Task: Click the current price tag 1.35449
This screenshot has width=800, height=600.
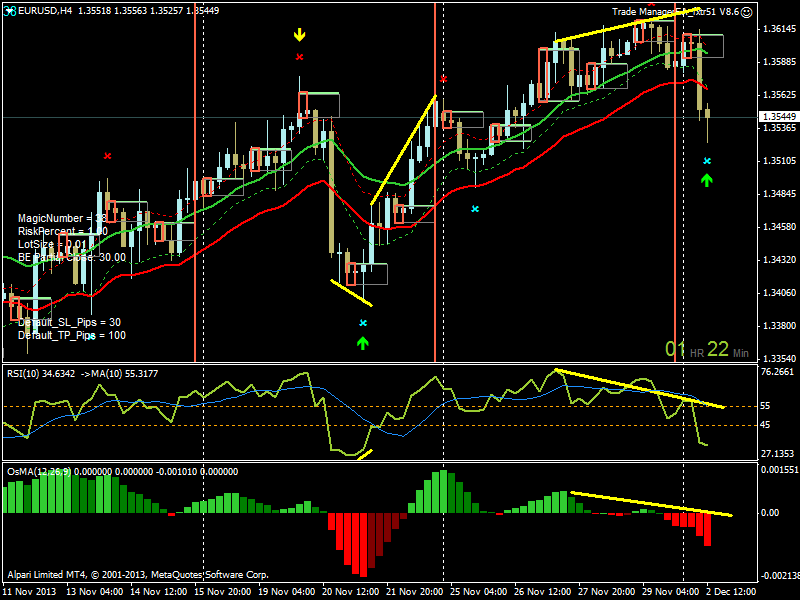Action: [779, 117]
